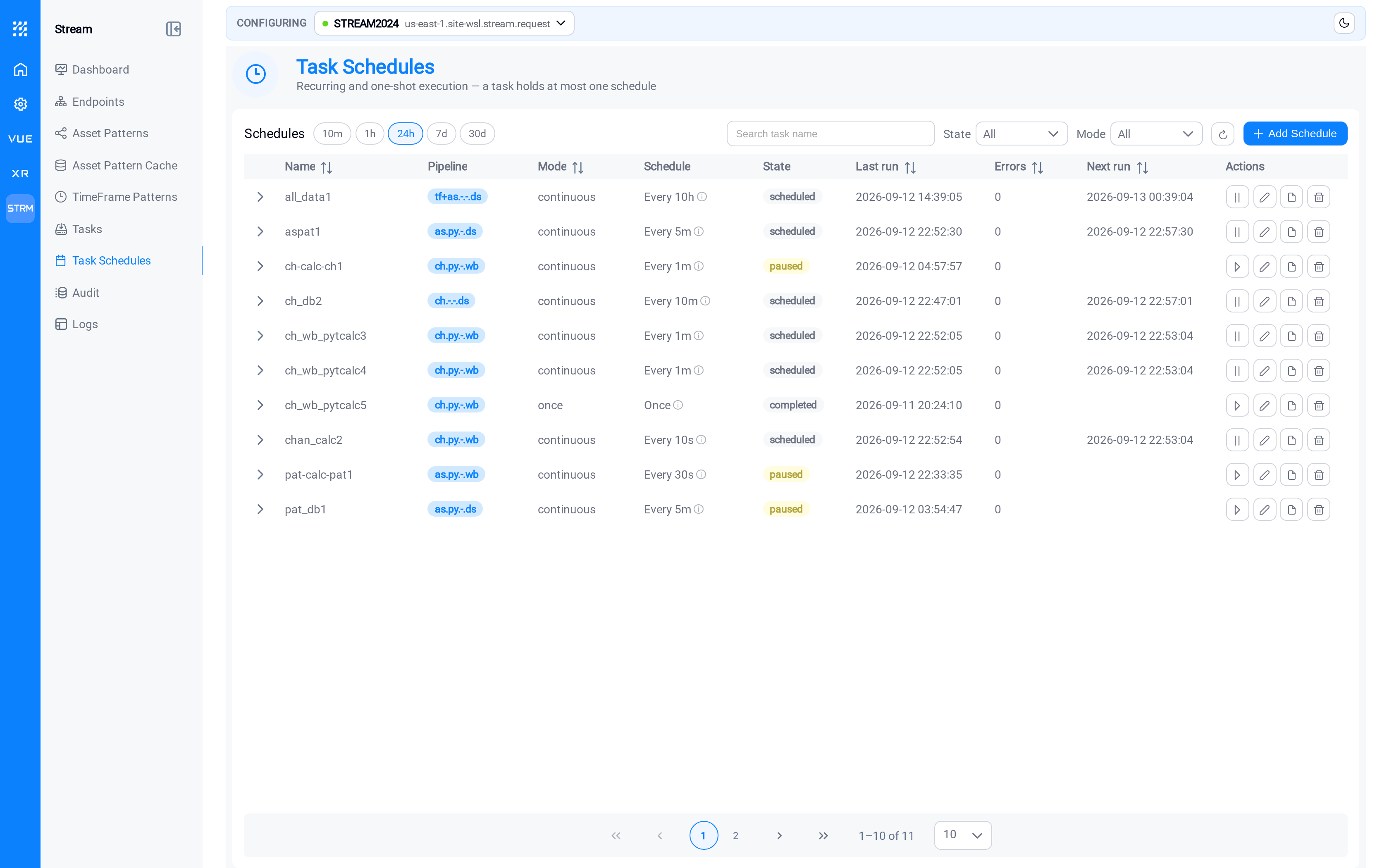Toggle dark mode moon icon
Screen dimensions: 1389x868
1344,23
